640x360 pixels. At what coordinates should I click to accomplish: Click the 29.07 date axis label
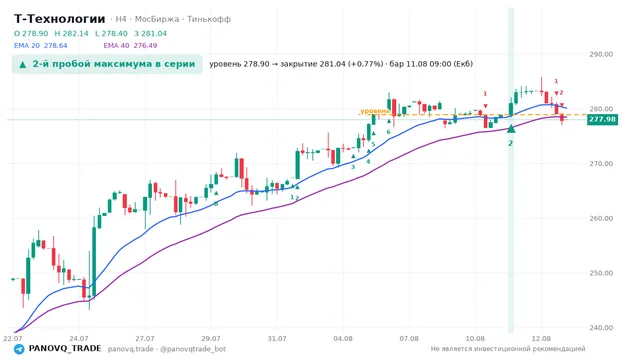click(211, 338)
